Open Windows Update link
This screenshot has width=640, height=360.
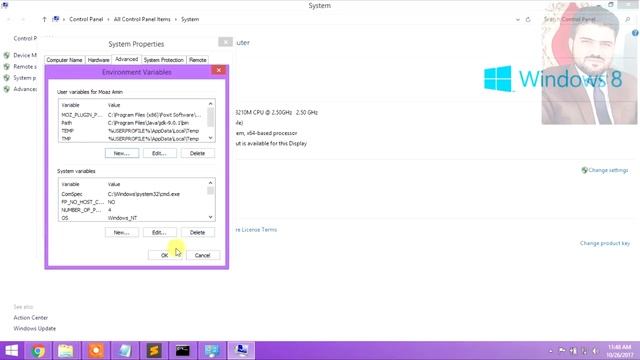pyautogui.click(x=35, y=329)
